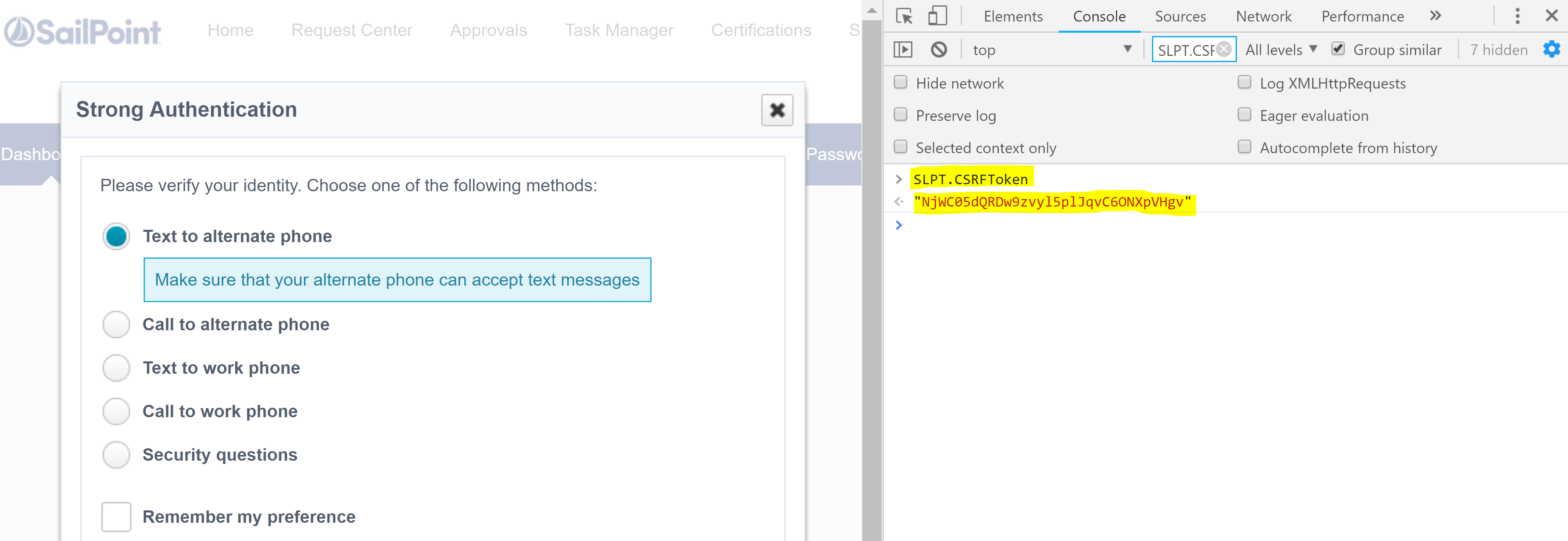Clear the console filter text

[x=1224, y=49]
